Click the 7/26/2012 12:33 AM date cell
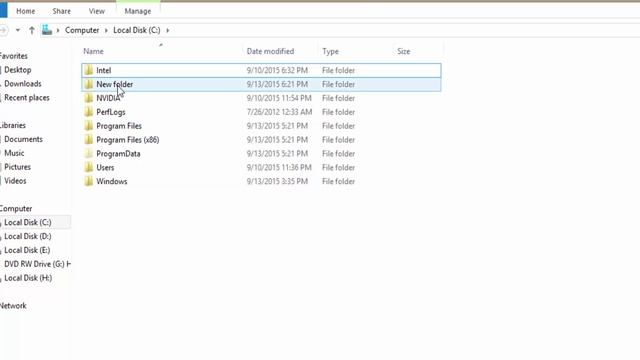Viewport: 640px width, 360px height. coord(279,112)
